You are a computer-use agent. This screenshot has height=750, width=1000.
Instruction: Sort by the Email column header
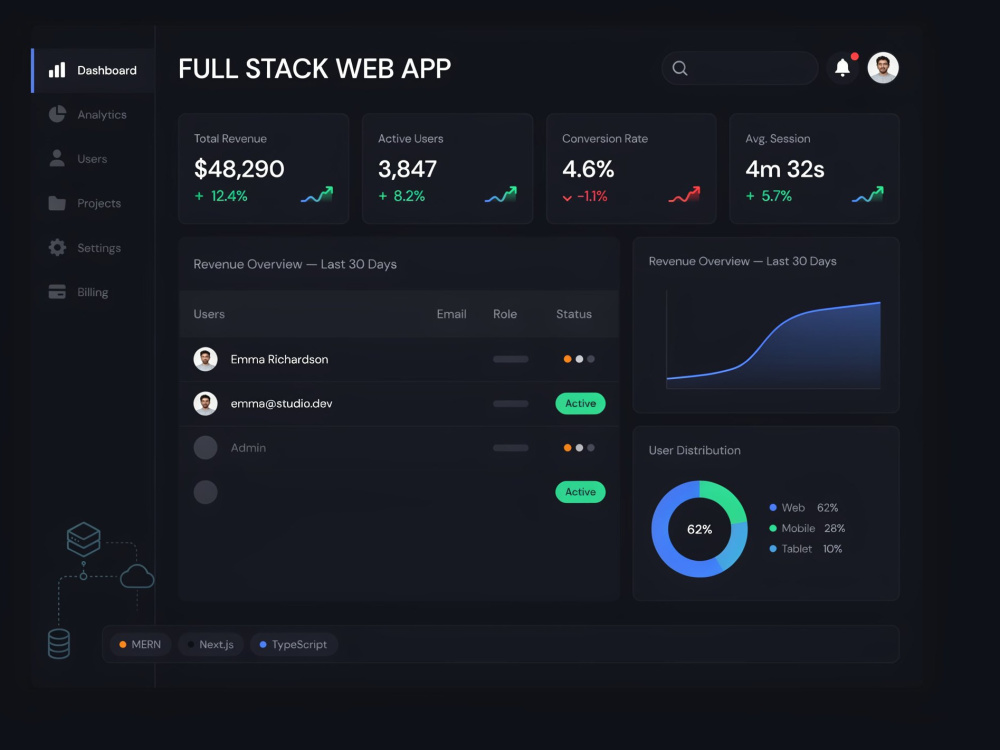click(452, 314)
